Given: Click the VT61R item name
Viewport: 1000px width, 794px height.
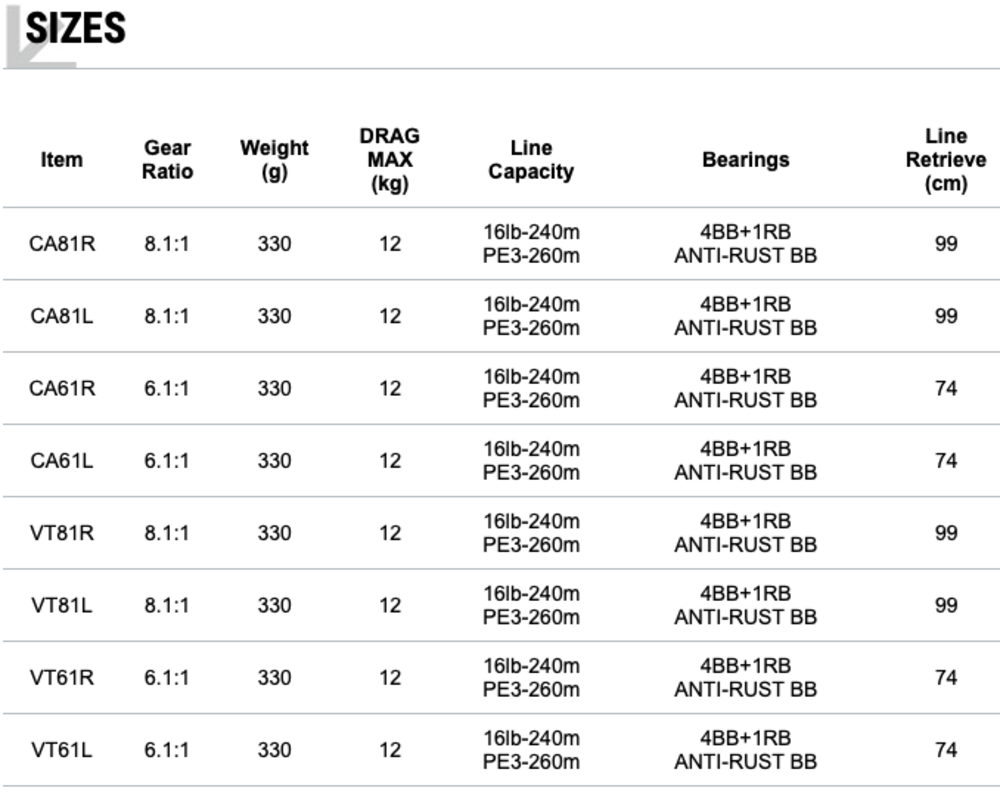Looking at the screenshot, I should (x=62, y=678).
